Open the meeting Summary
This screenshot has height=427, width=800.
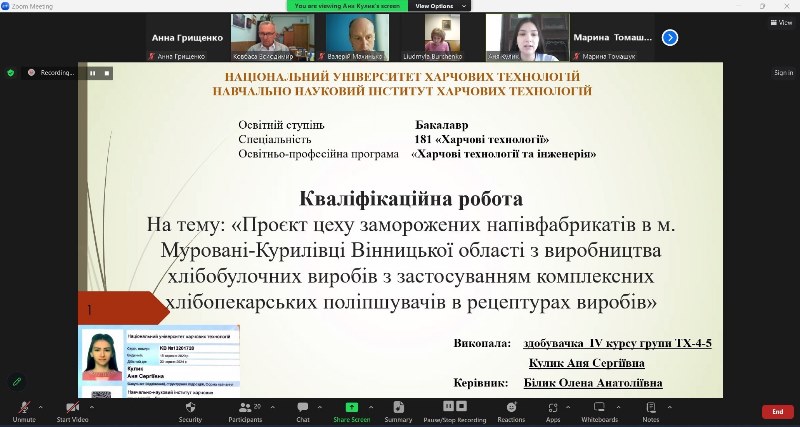tap(398, 411)
